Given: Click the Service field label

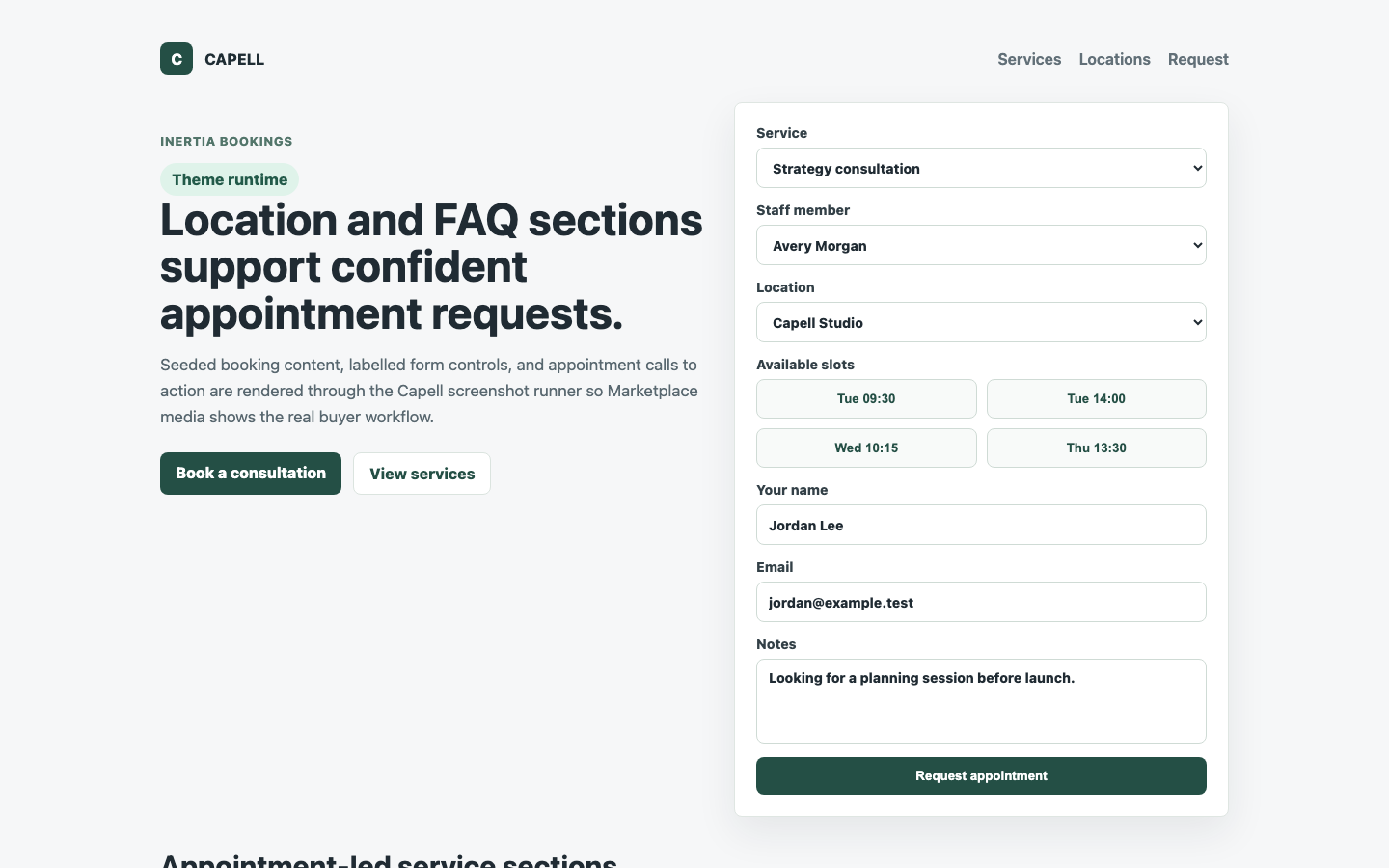Looking at the screenshot, I should coord(782,133).
